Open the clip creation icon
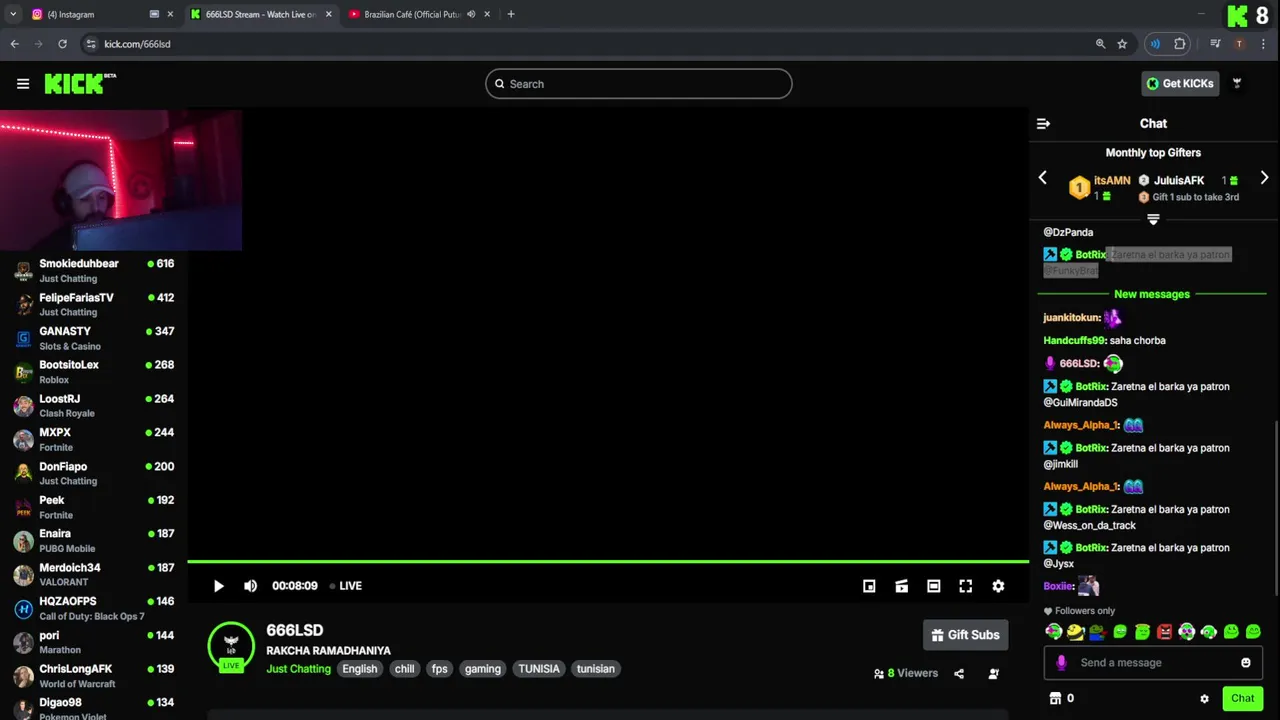Image resolution: width=1280 pixels, height=720 pixels. [901, 586]
